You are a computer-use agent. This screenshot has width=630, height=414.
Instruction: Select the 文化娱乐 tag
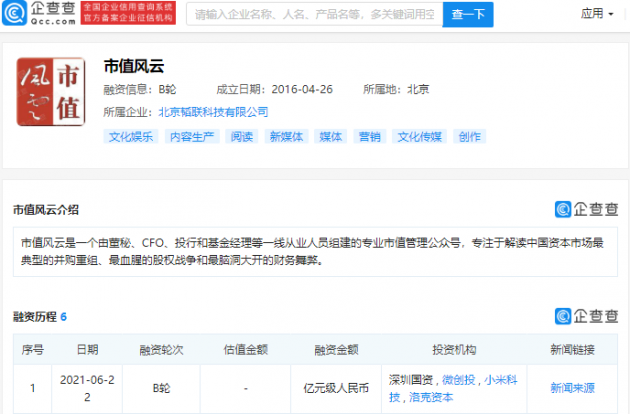point(131,137)
